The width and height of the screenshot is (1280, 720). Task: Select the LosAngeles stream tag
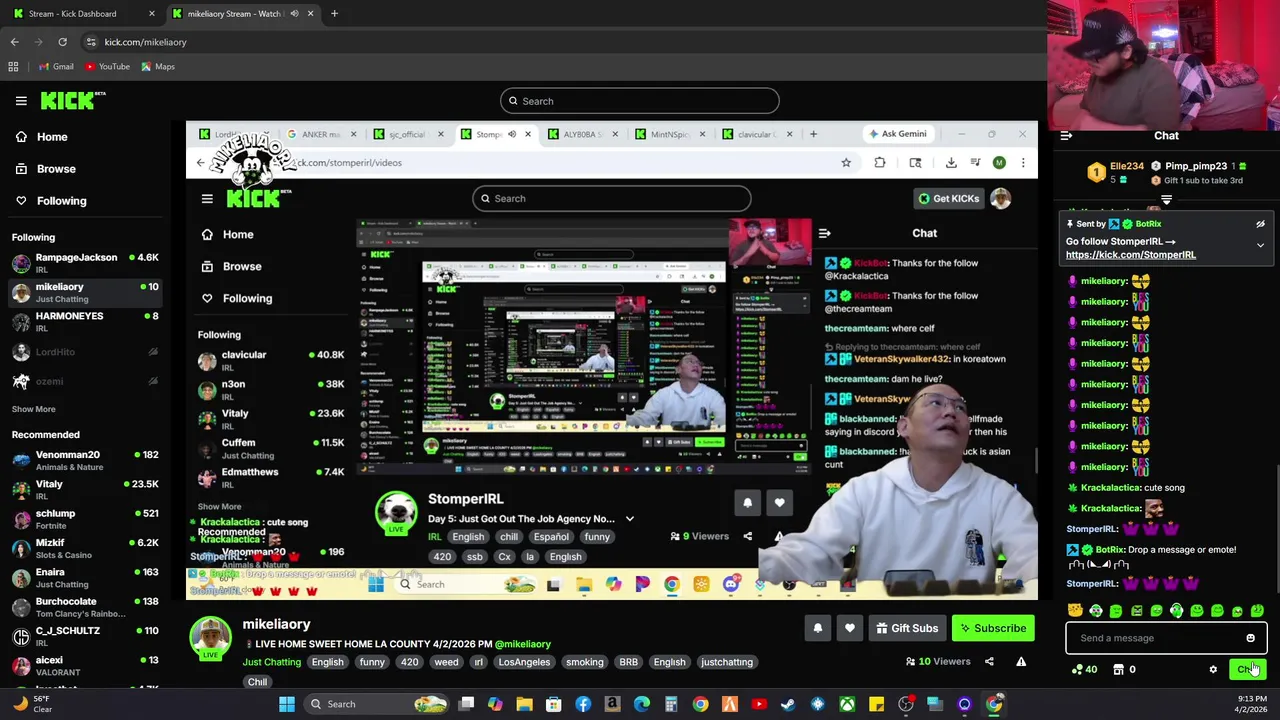524,662
